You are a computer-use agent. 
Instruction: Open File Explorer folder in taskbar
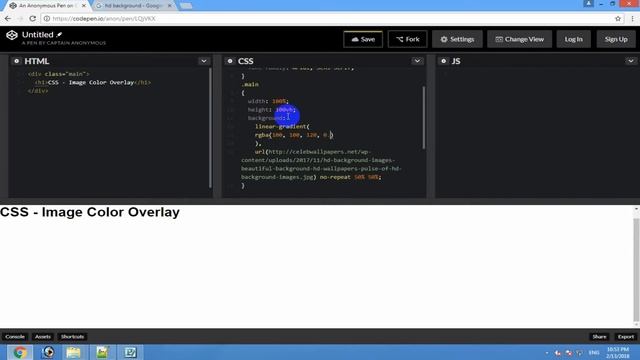point(73,352)
